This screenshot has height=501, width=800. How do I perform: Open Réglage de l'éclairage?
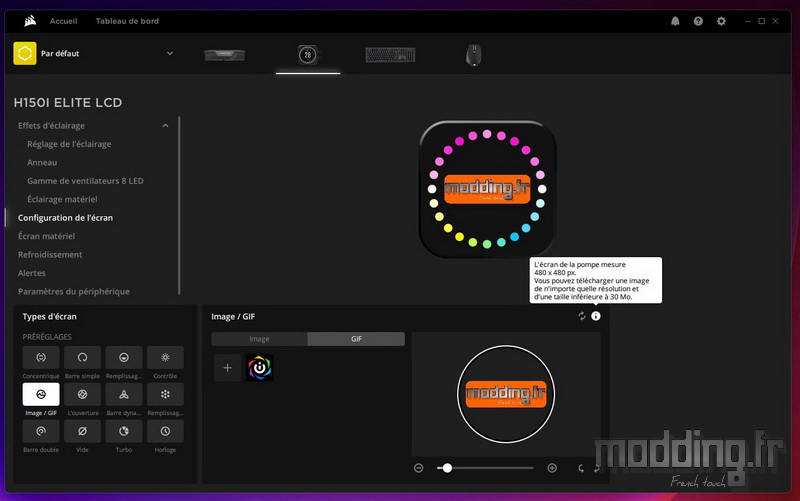click(69, 144)
